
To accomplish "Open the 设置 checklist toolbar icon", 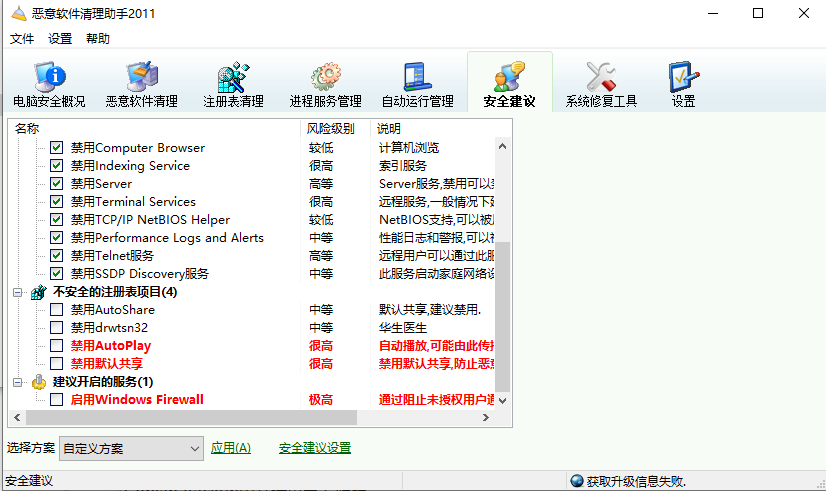I will pyautogui.click(x=683, y=77).
